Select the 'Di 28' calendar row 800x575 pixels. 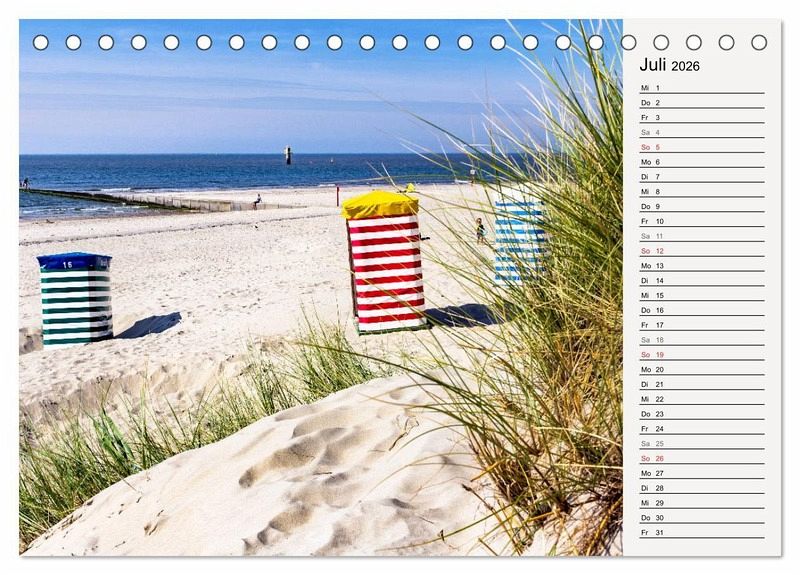coord(702,487)
